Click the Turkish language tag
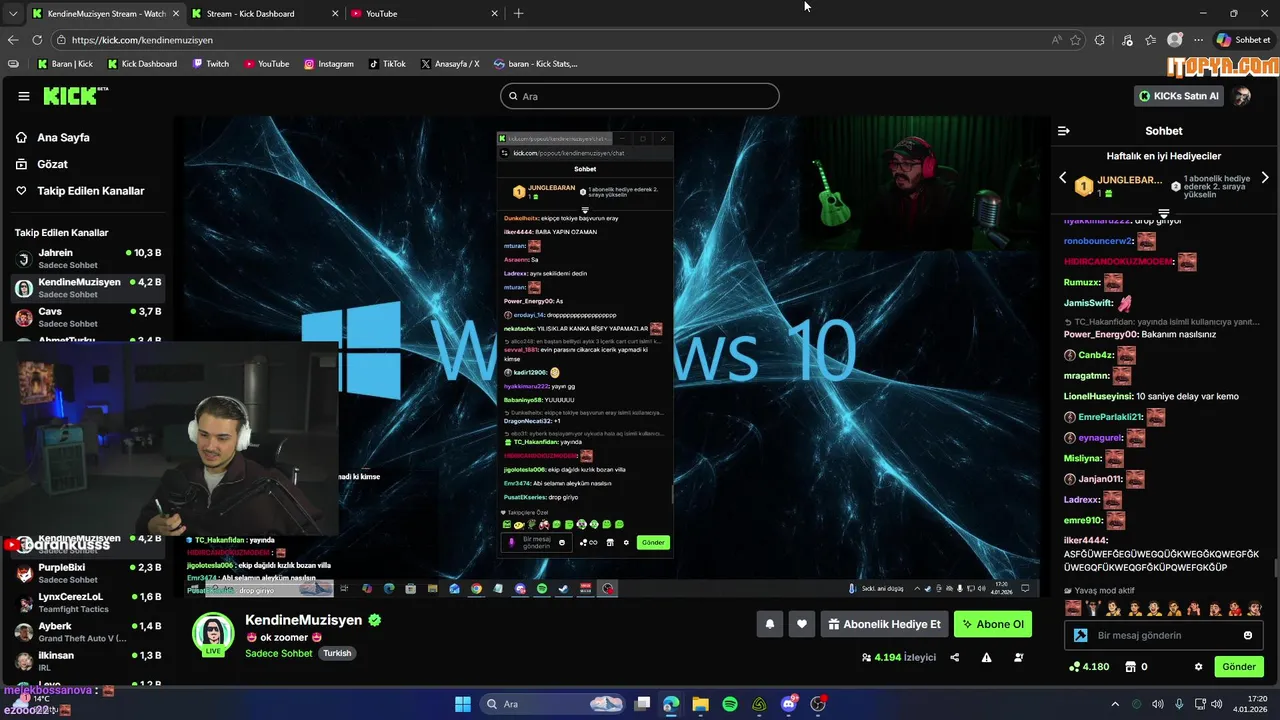The width and height of the screenshot is (1280, 720). (x=337, y=653)
